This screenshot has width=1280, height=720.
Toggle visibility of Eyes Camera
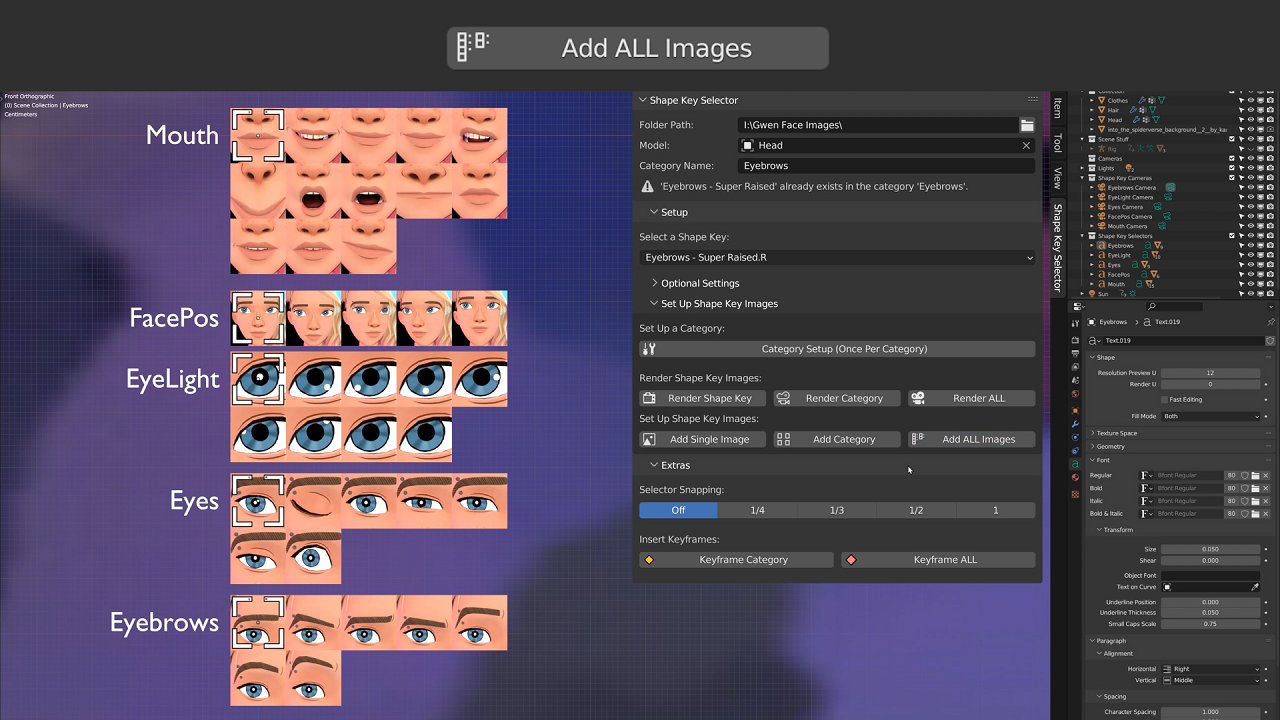tap(1251, 207)
